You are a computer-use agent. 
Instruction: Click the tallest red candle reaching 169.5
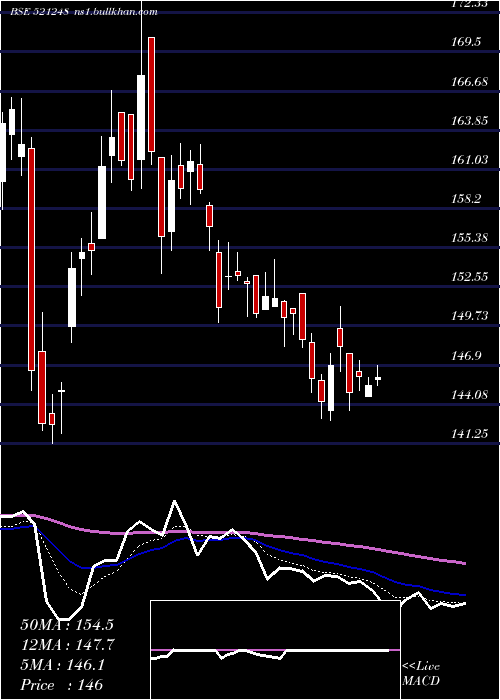[x=152, y=94]
